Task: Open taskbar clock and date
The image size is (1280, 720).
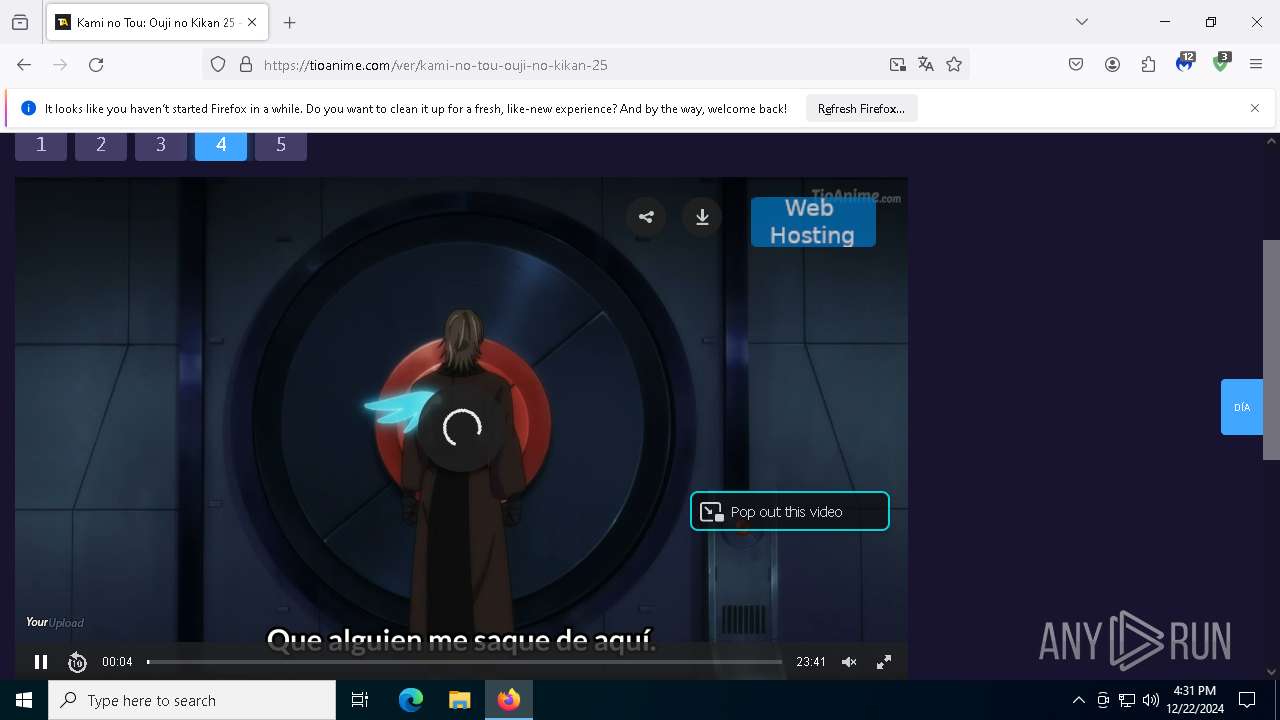Action: 1195,700
